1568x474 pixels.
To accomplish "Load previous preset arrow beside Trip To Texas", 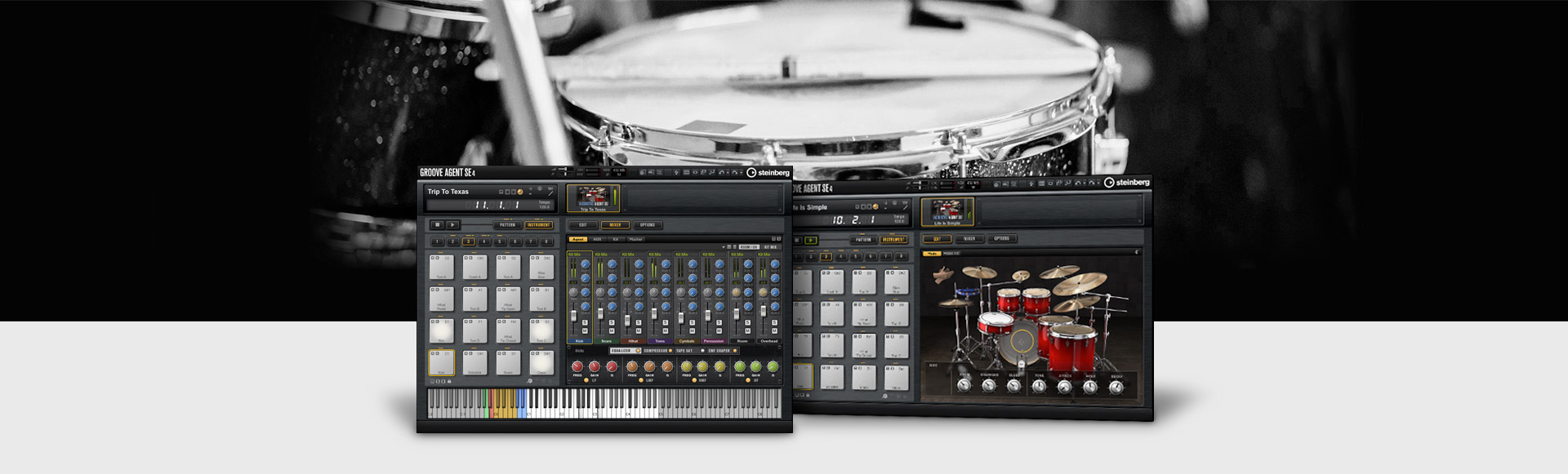I will [507, 192].
